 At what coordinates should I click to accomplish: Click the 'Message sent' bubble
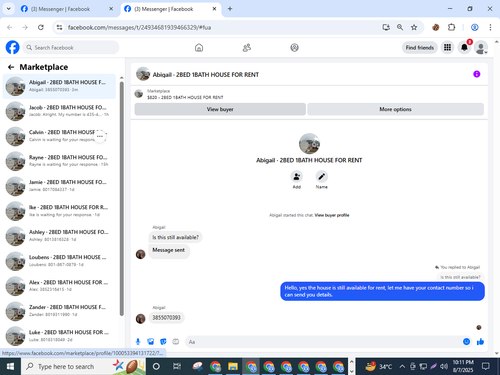click(169, 250)
